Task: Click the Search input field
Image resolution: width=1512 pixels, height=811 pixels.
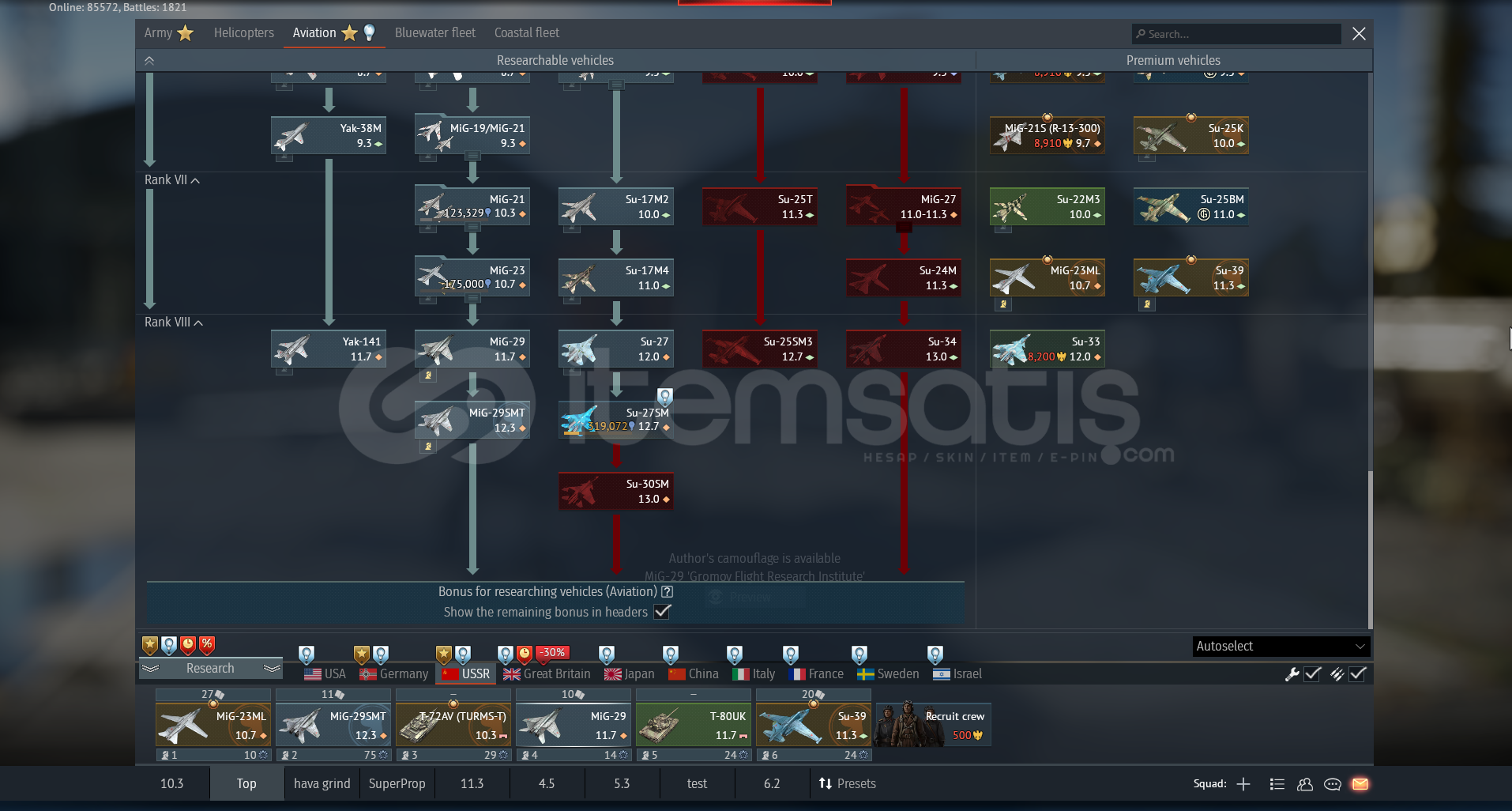Action: click(1237, 34)
